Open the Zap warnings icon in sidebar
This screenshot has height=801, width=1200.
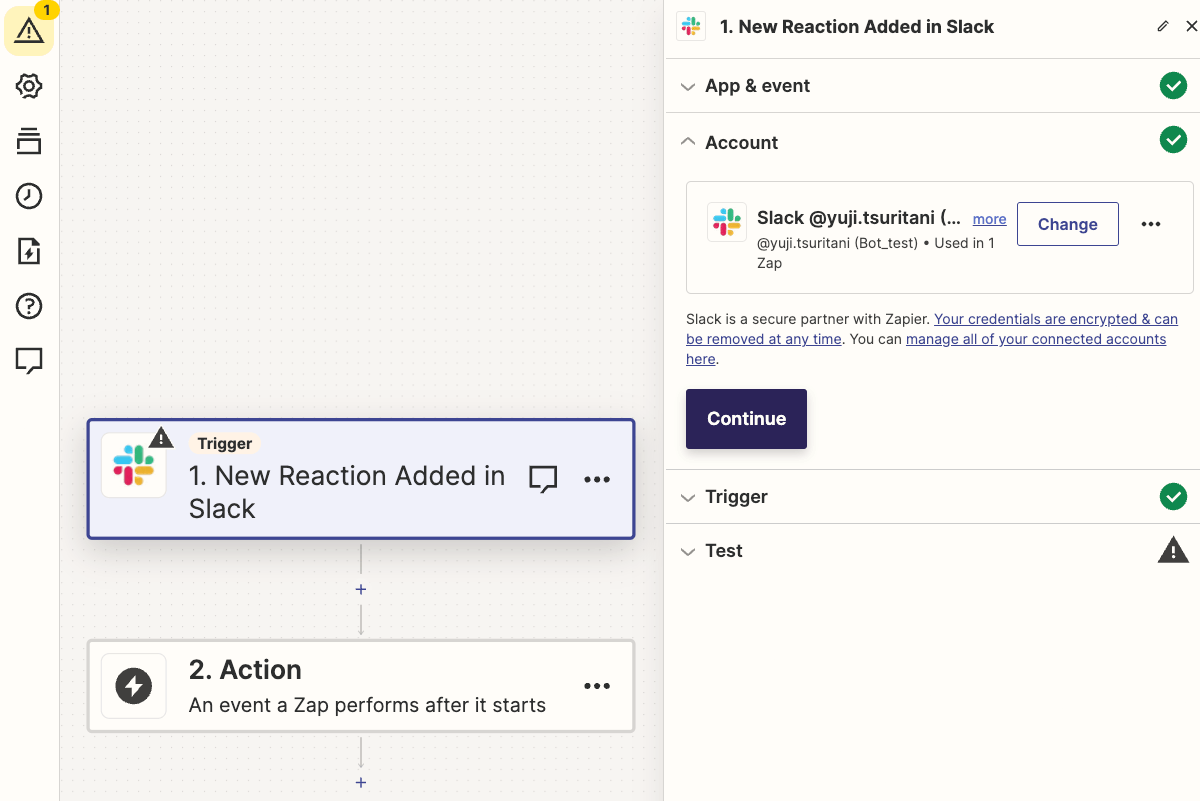click(30, 31)
